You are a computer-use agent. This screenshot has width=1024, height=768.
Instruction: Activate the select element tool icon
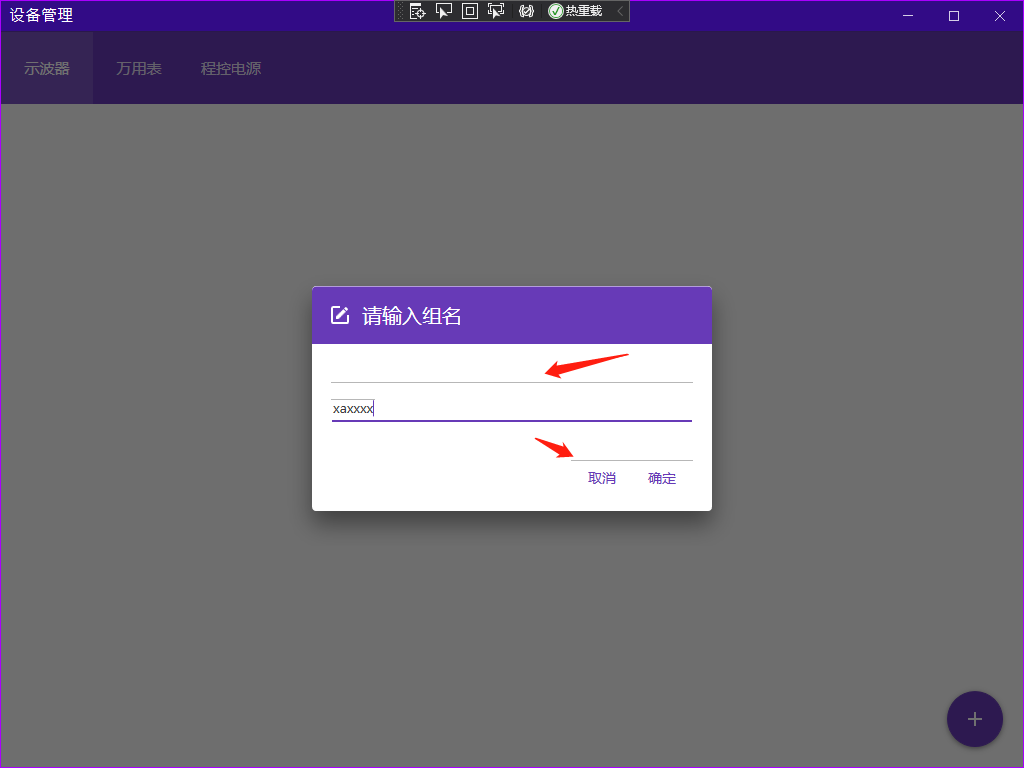click(x=444, y=11)
